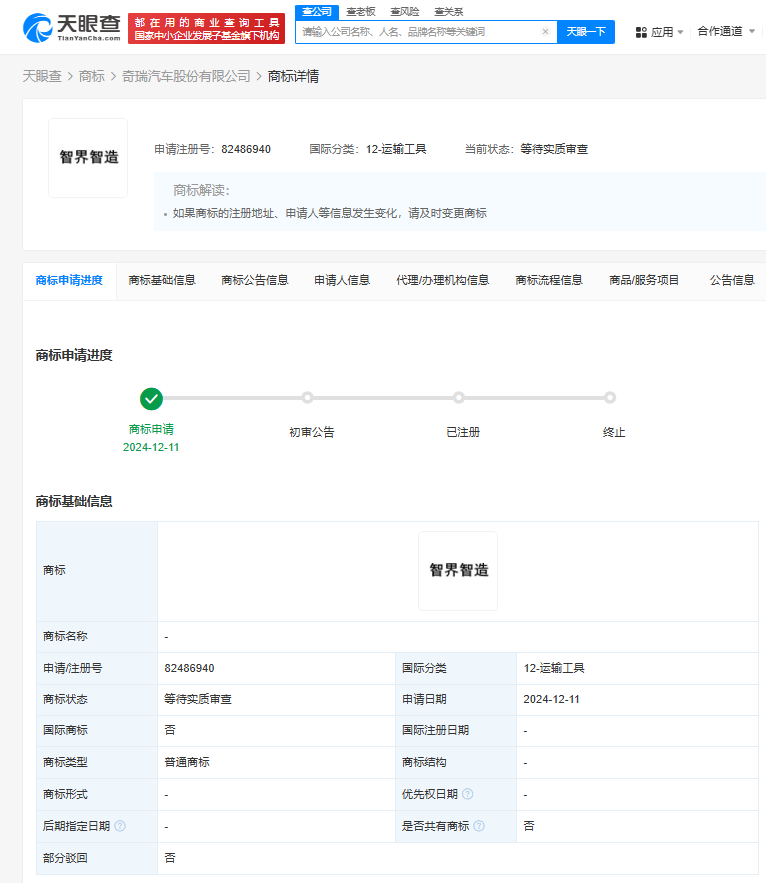Viewport: 766px width, 883px height.
Task: Click the 已注册 progress step circle
Action: coord(459,398)
